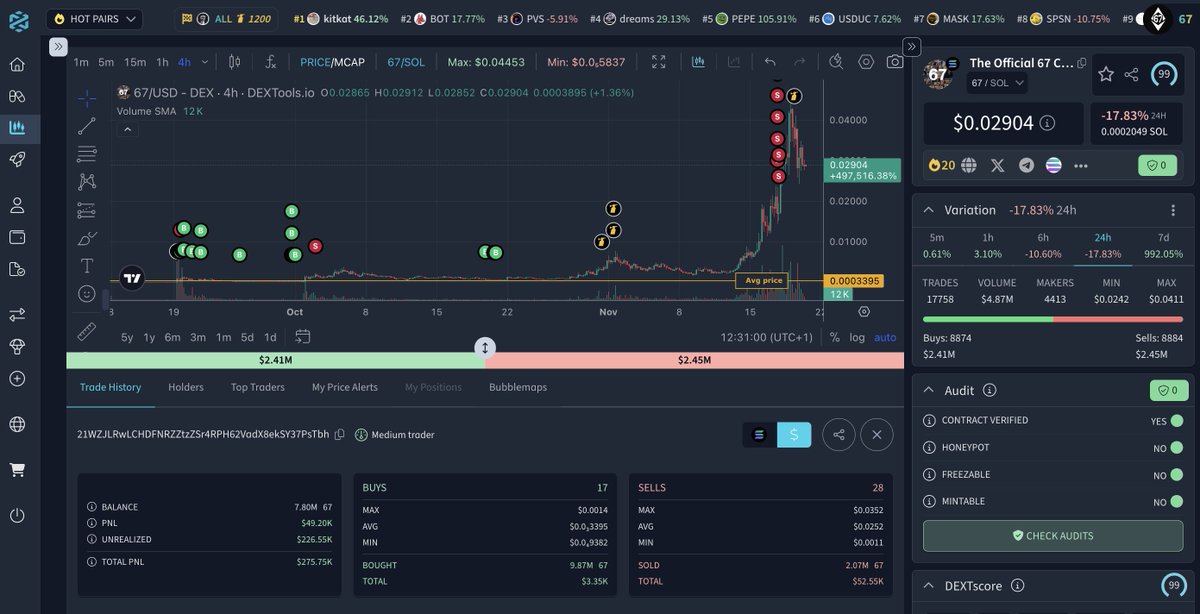The image size is (1200, 614).
Task: Open the swap arrows sidebar icon
Action: (x=17, y=314)
